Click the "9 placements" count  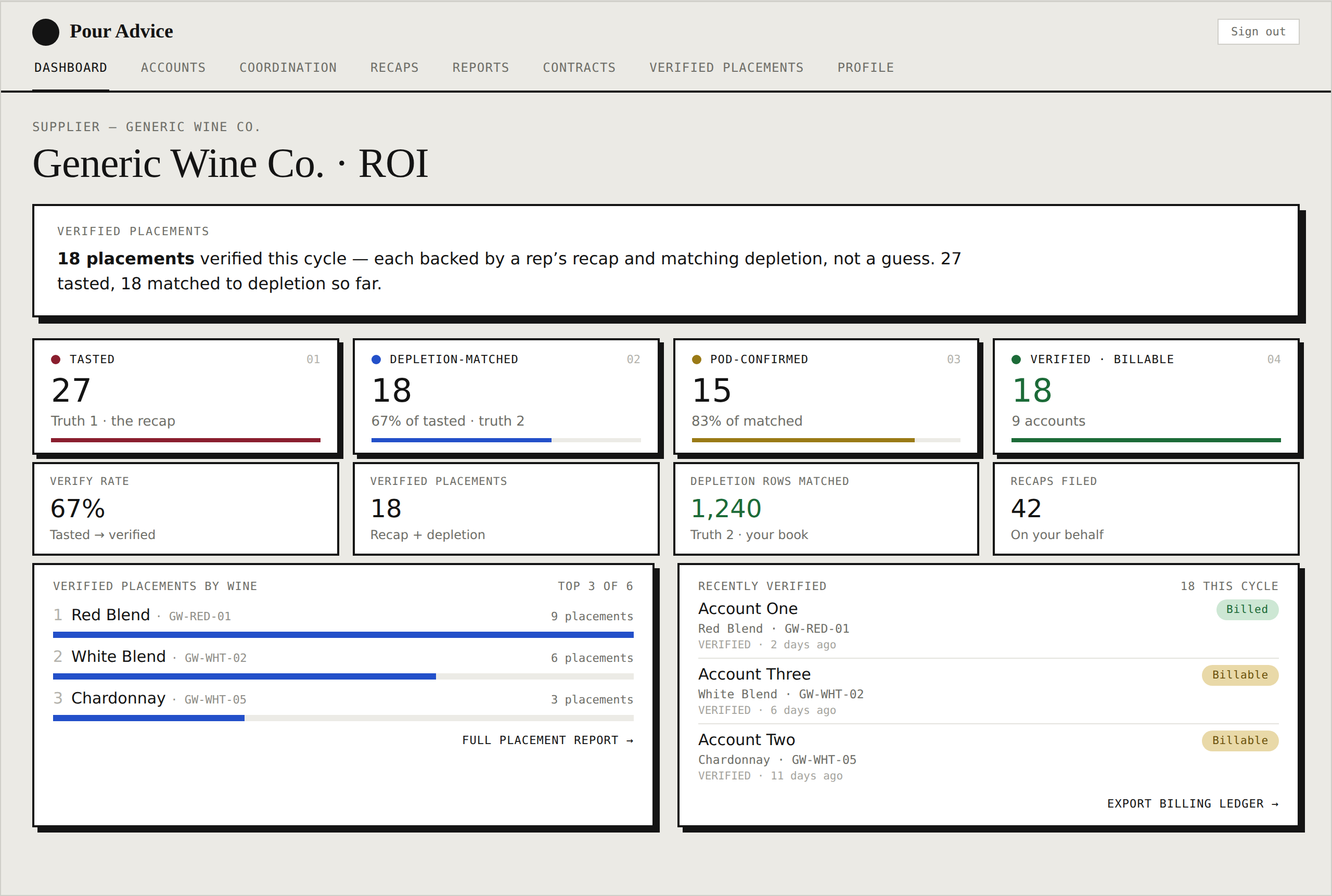tap(592, 617)
